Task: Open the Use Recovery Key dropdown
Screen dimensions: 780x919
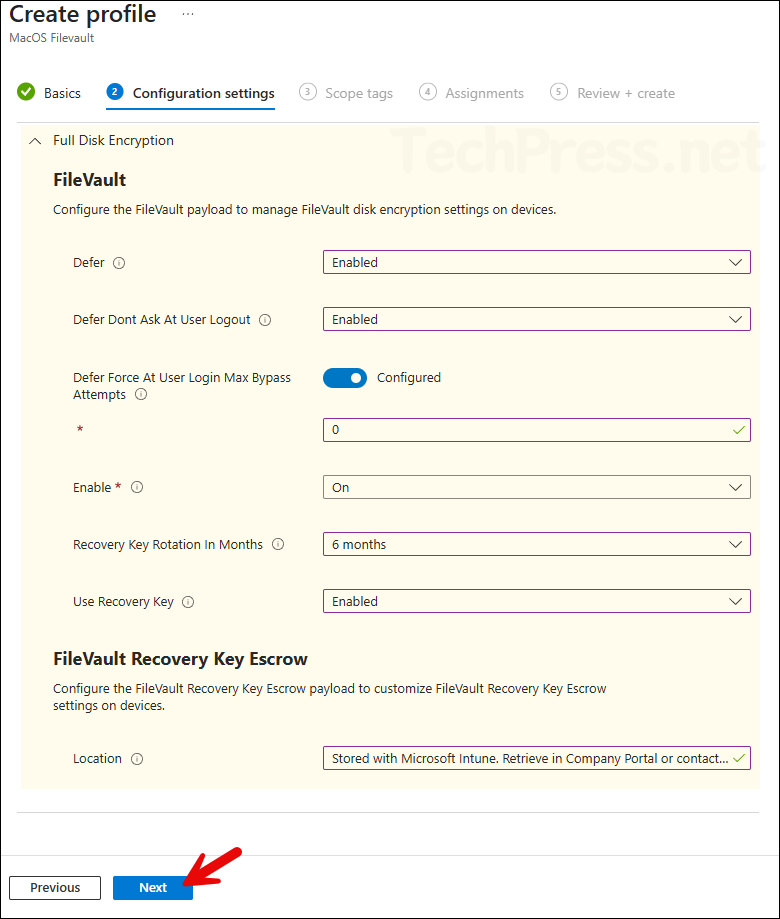Action: 536,601
